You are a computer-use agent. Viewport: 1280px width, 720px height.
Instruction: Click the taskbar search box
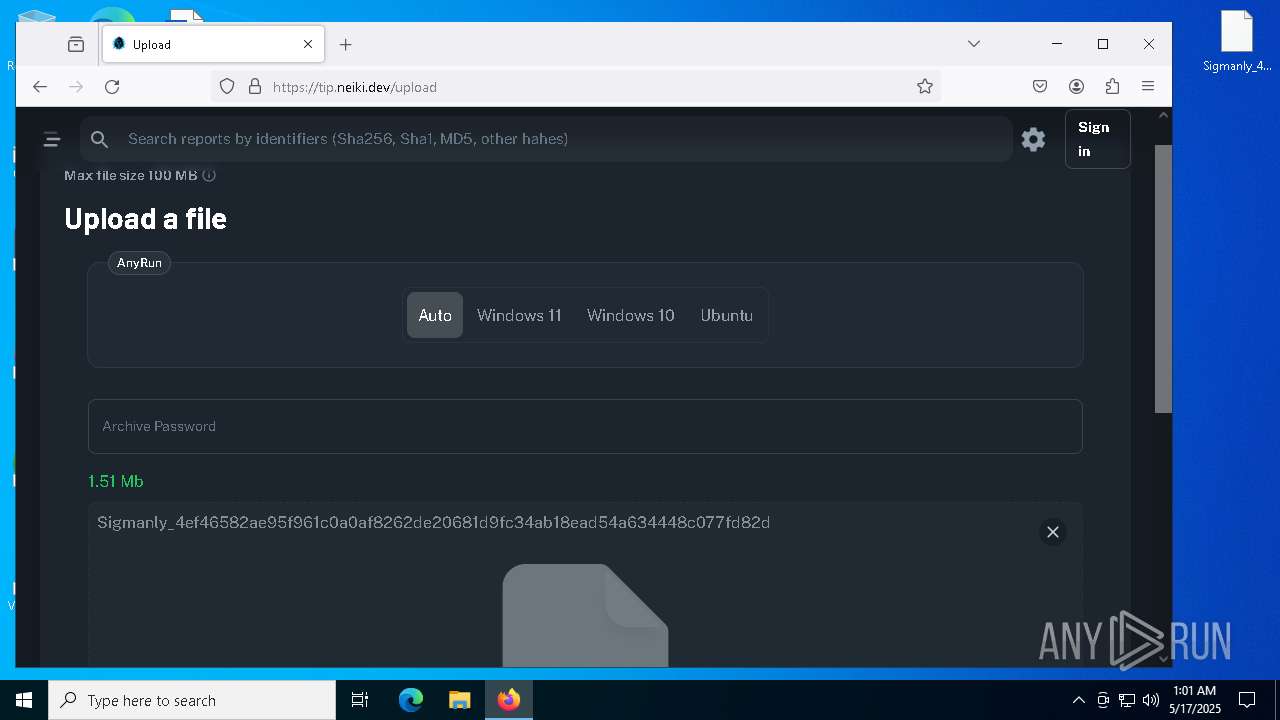point(192,700)
